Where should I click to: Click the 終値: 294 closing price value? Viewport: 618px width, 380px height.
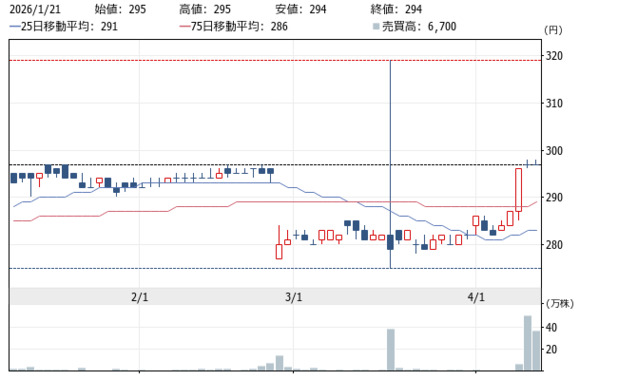pyautogui.click(x=396, y=9)
